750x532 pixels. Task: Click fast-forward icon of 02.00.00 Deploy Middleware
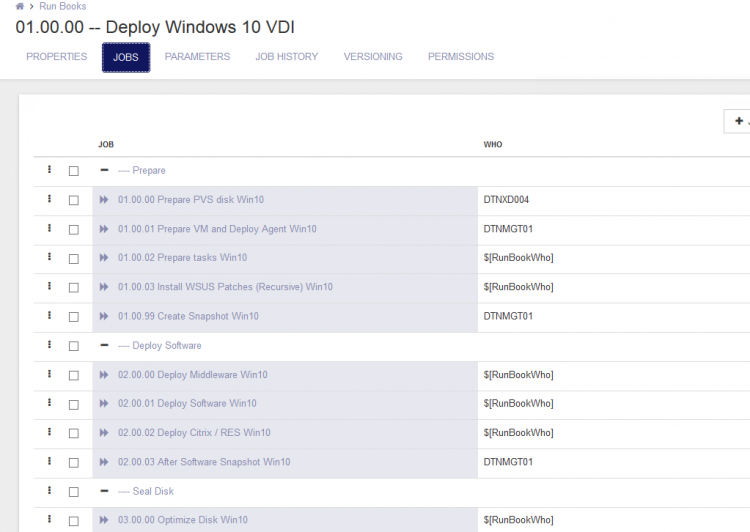point(104,375)
